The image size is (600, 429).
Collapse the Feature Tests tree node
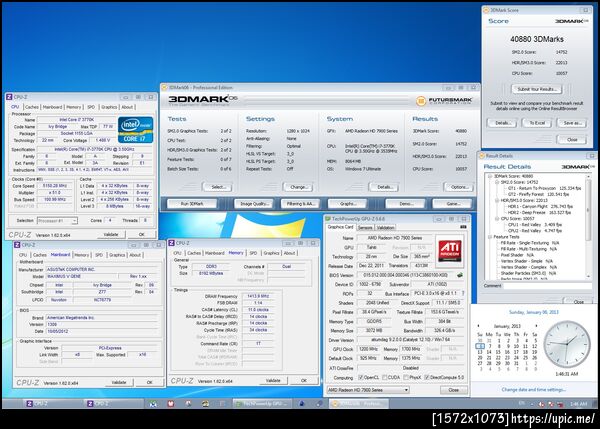(490, 237)
